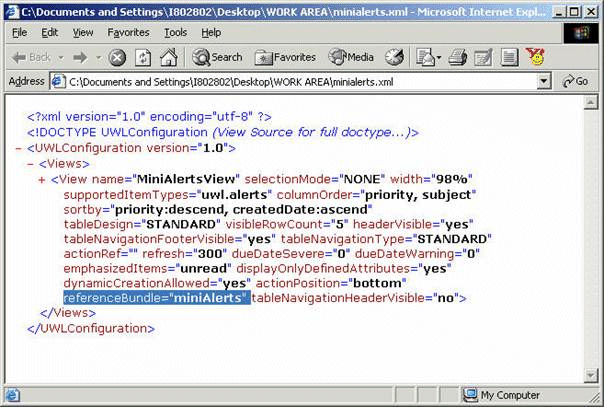The width and height of the screenshot is (604, 407).
Task: Open the Mail icon in the toolbar
Action: (x=424, y=57)
